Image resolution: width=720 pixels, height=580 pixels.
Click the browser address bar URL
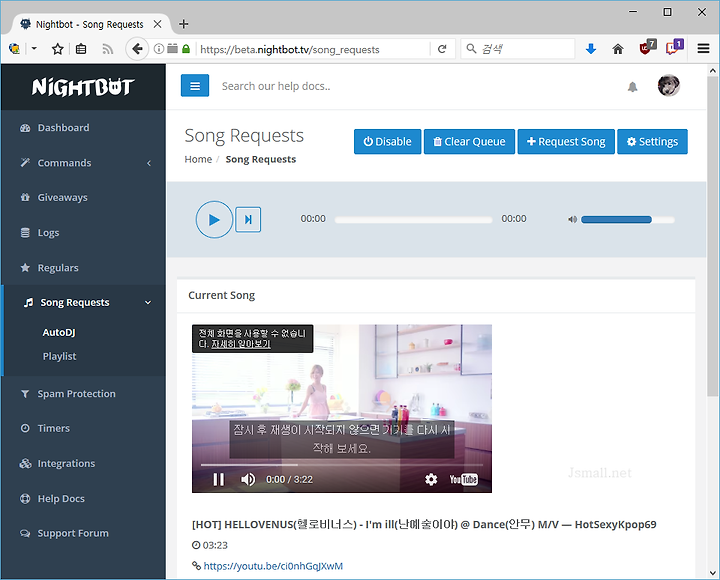(290, 49)
